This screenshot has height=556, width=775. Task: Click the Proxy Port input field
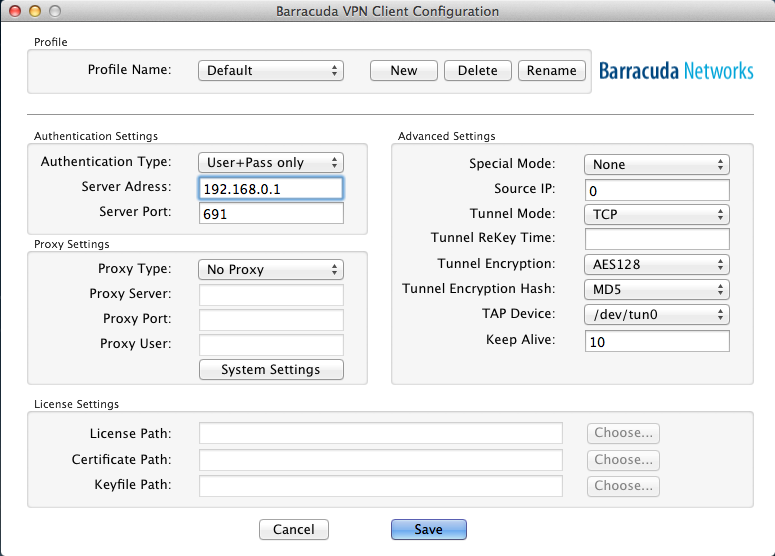pos(271,320)
